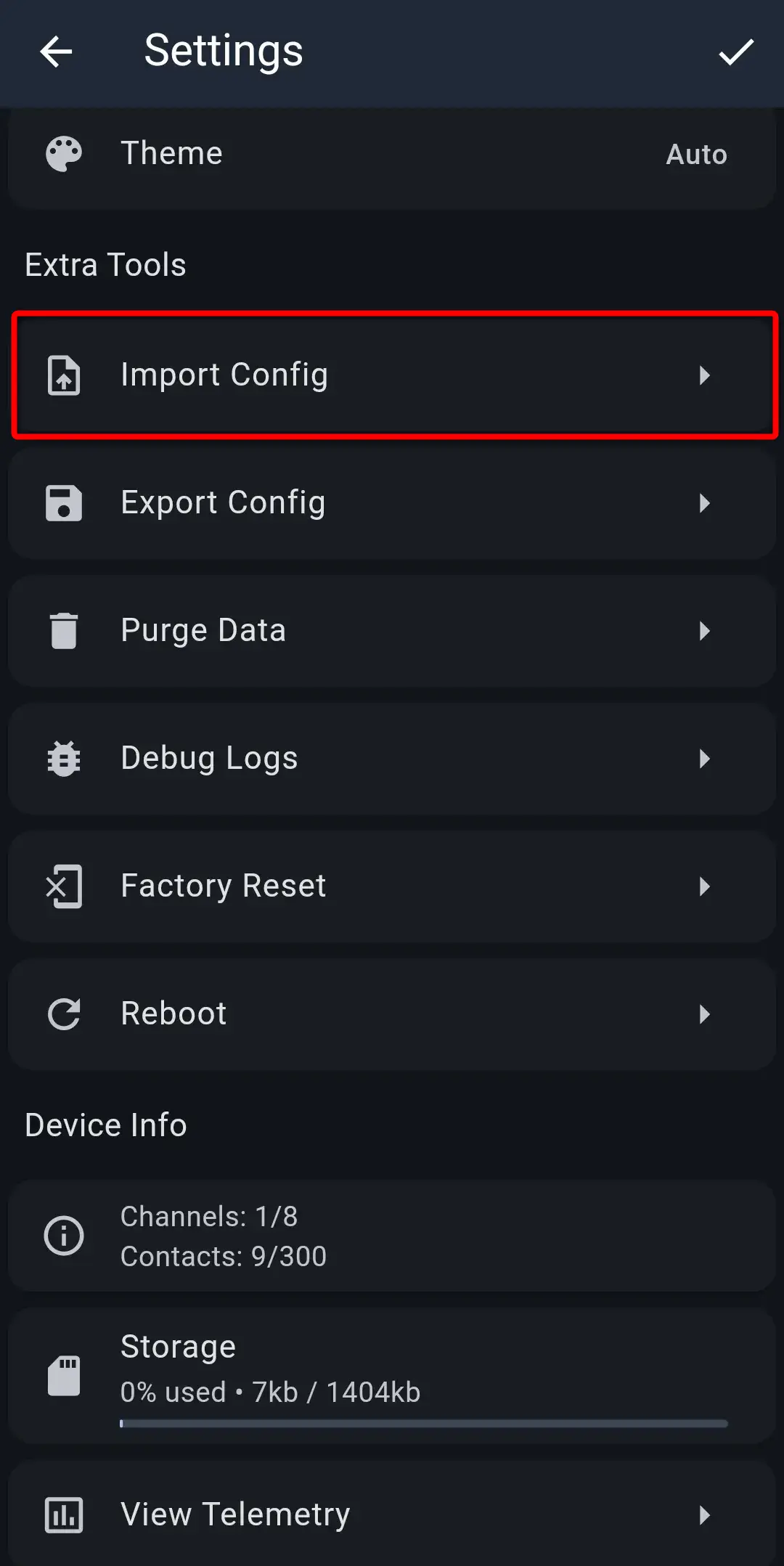Open the Export Config menu item
This screenshot has width=784, height=1566.
click(x=223, y=503)
